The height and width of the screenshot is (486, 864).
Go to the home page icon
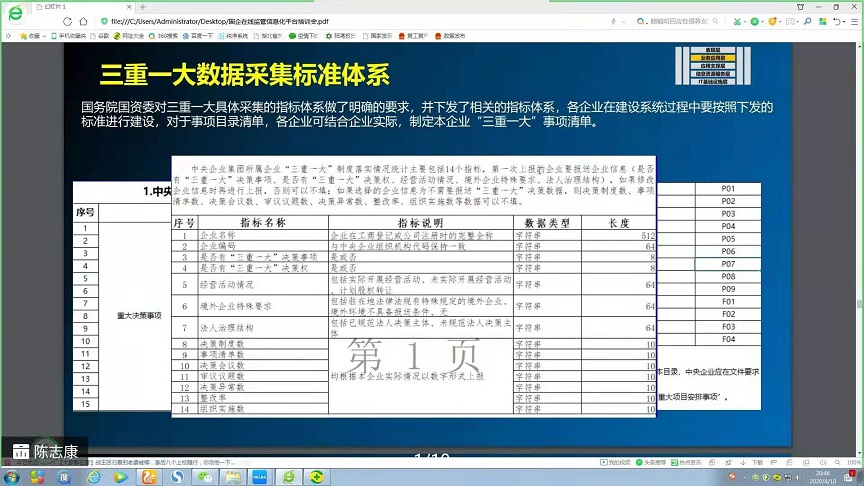(83, 21)
